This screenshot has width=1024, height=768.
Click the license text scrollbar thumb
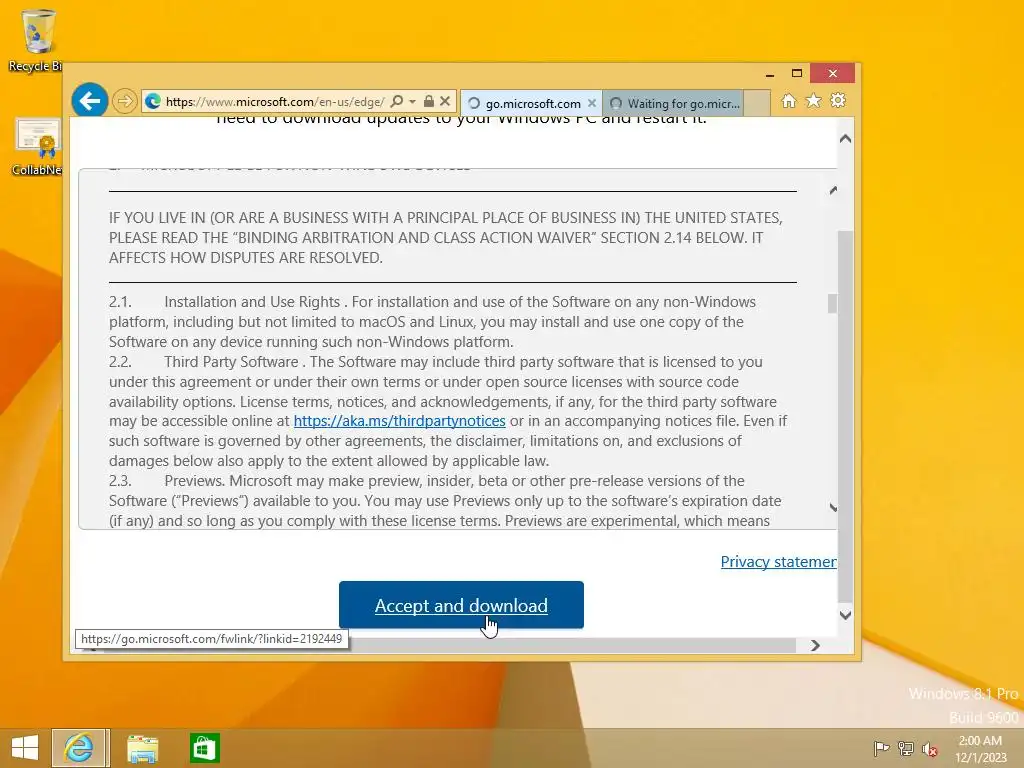point(832,304)
